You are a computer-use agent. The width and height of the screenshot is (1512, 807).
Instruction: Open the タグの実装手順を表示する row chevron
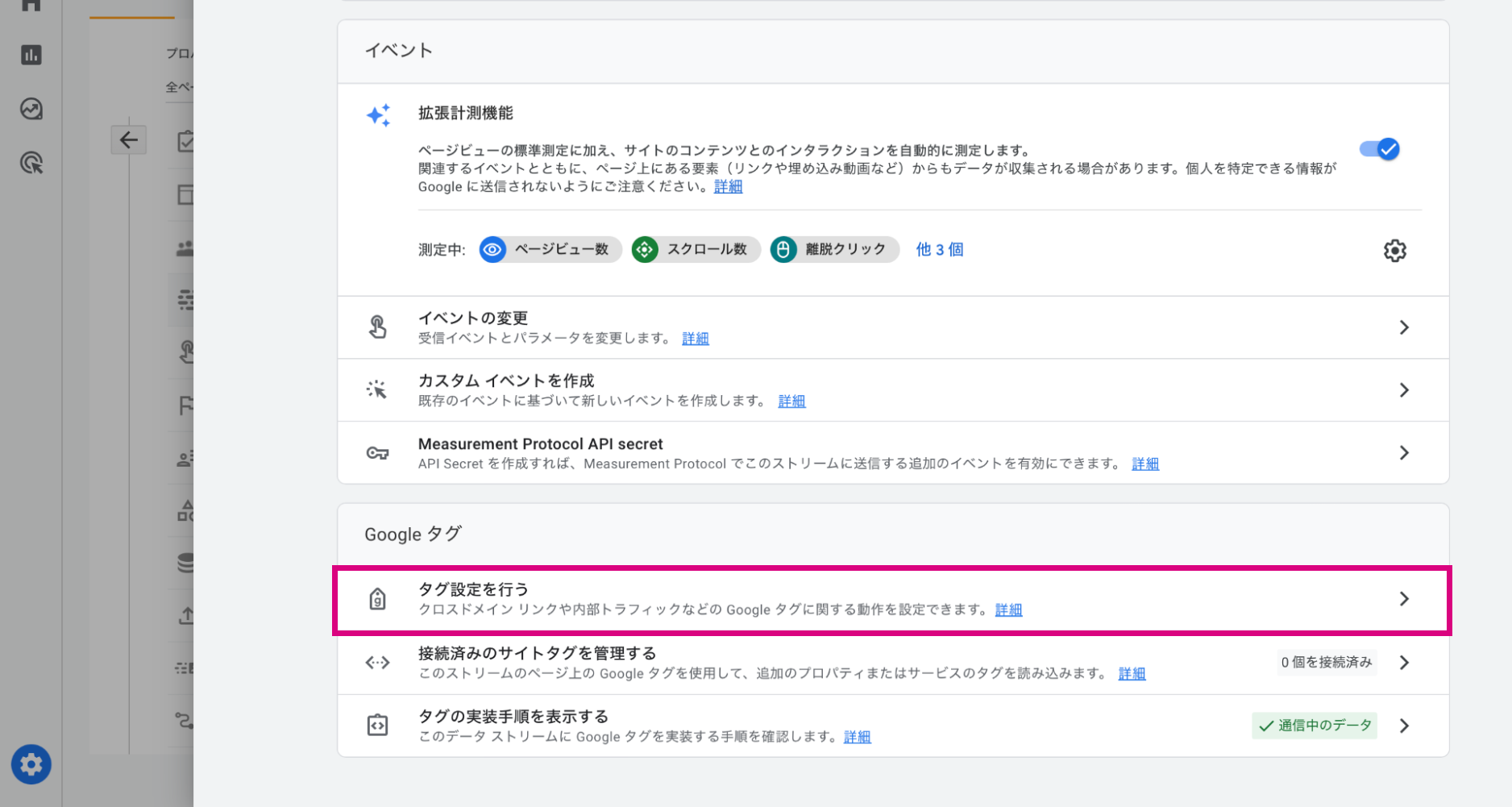coord(1404,726)
